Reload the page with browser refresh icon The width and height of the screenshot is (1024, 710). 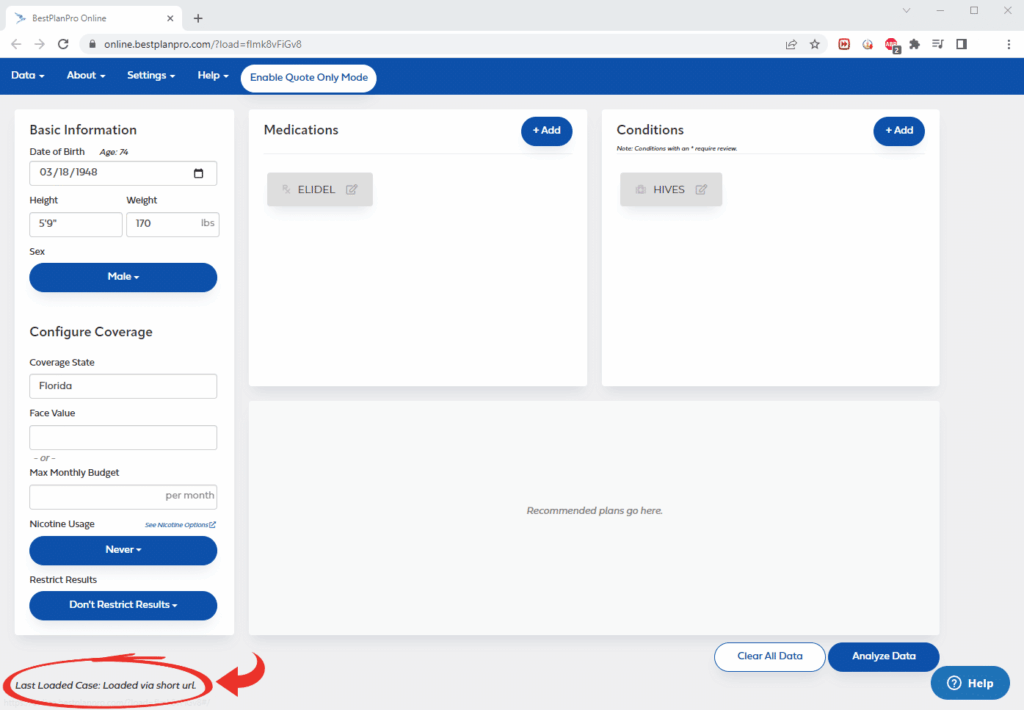coord(63,44)
